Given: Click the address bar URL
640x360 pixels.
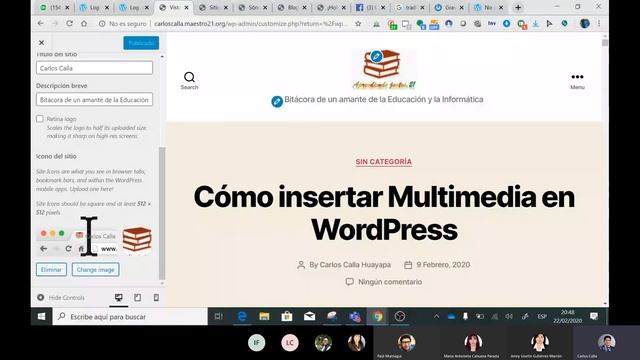Looking at the screenshot, I should [x=251, y=24].
